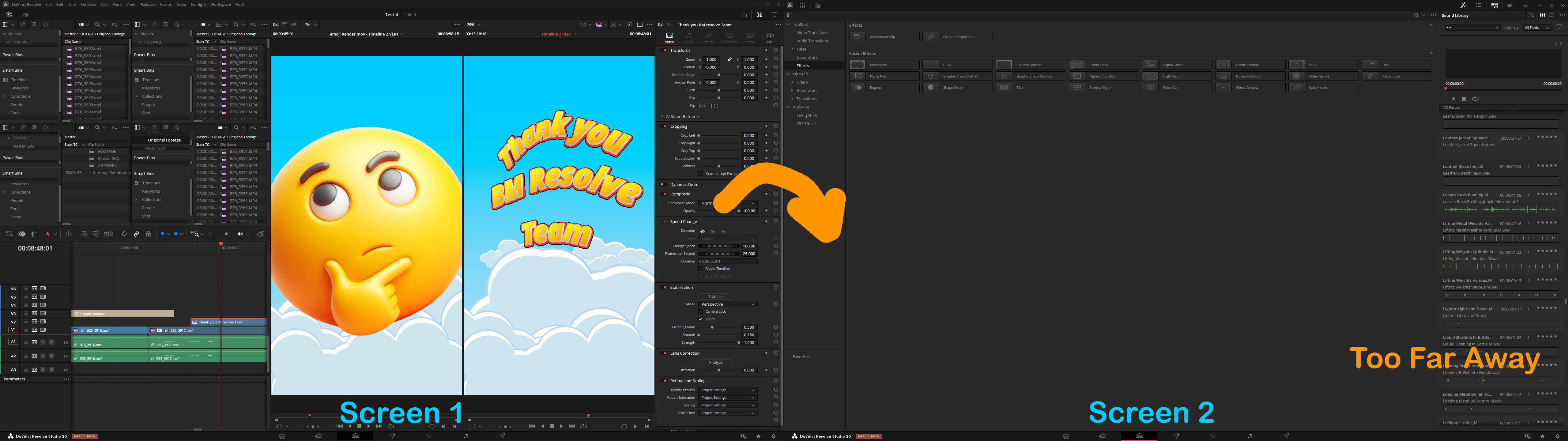Viewport: 1568px width, 441px height.
Task: Select the Fusion Composition effect
Action: 957,36
